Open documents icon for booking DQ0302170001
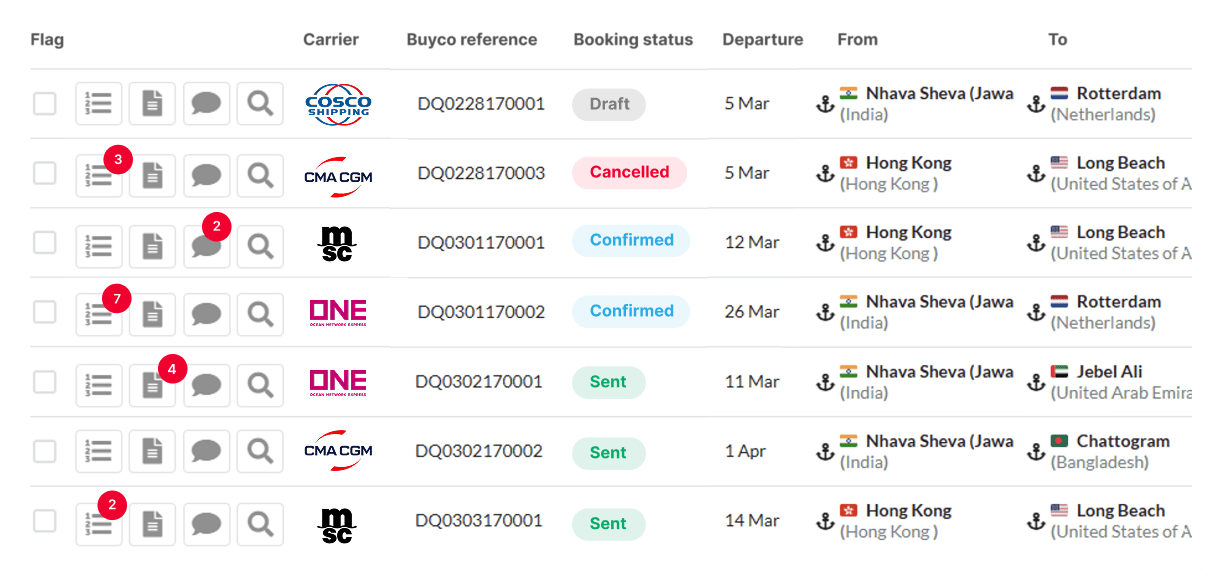This screenshot has height=578, width=1216. [x=152, y=385]
